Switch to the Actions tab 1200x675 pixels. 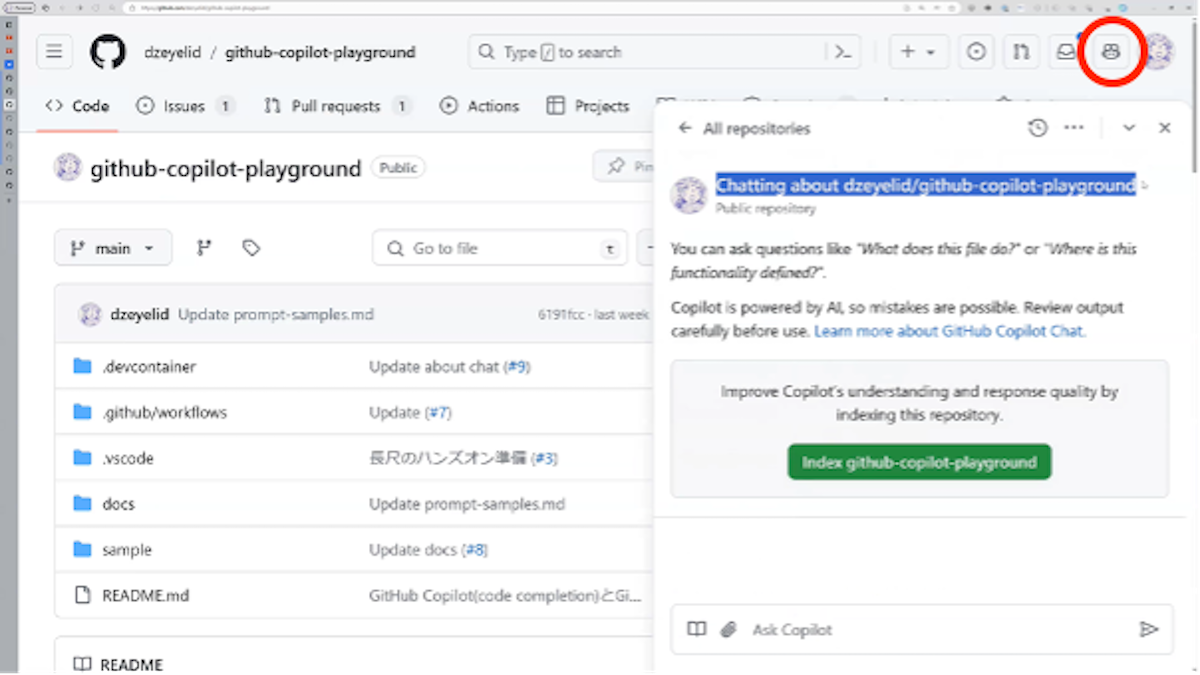point(480,106)
